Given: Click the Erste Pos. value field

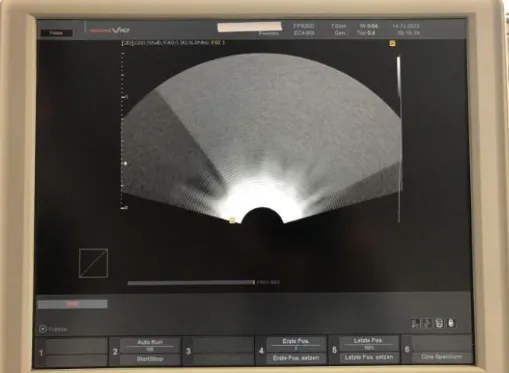Looking at the screenshot, I should tap(296, 345).
